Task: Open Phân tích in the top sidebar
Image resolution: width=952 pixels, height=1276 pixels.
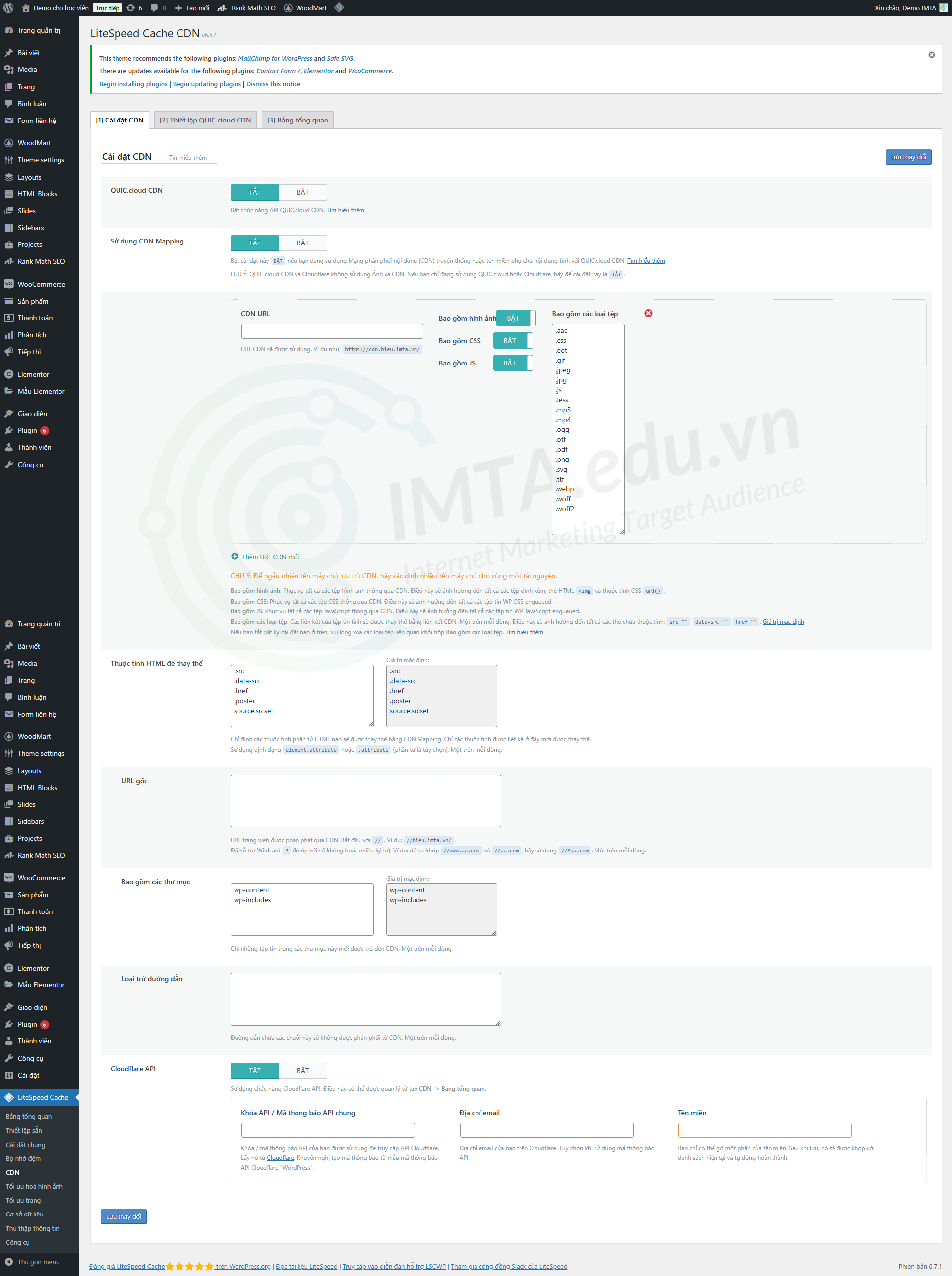Action: 32,335
